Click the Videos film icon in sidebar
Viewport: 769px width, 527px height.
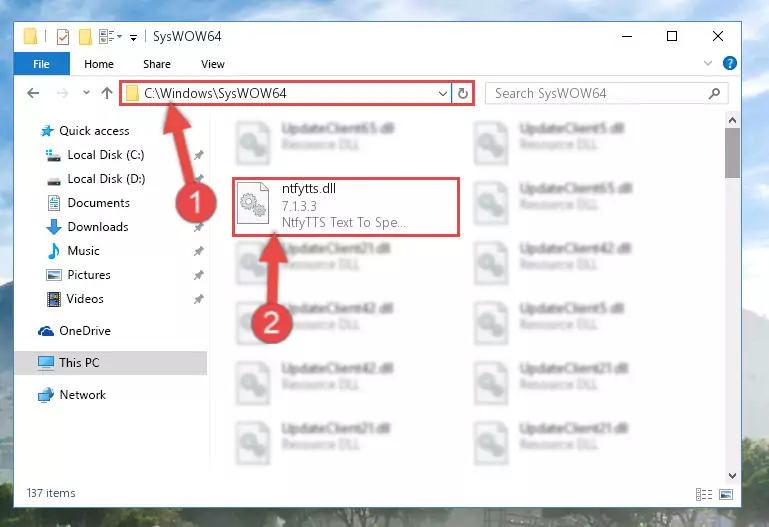53,299
